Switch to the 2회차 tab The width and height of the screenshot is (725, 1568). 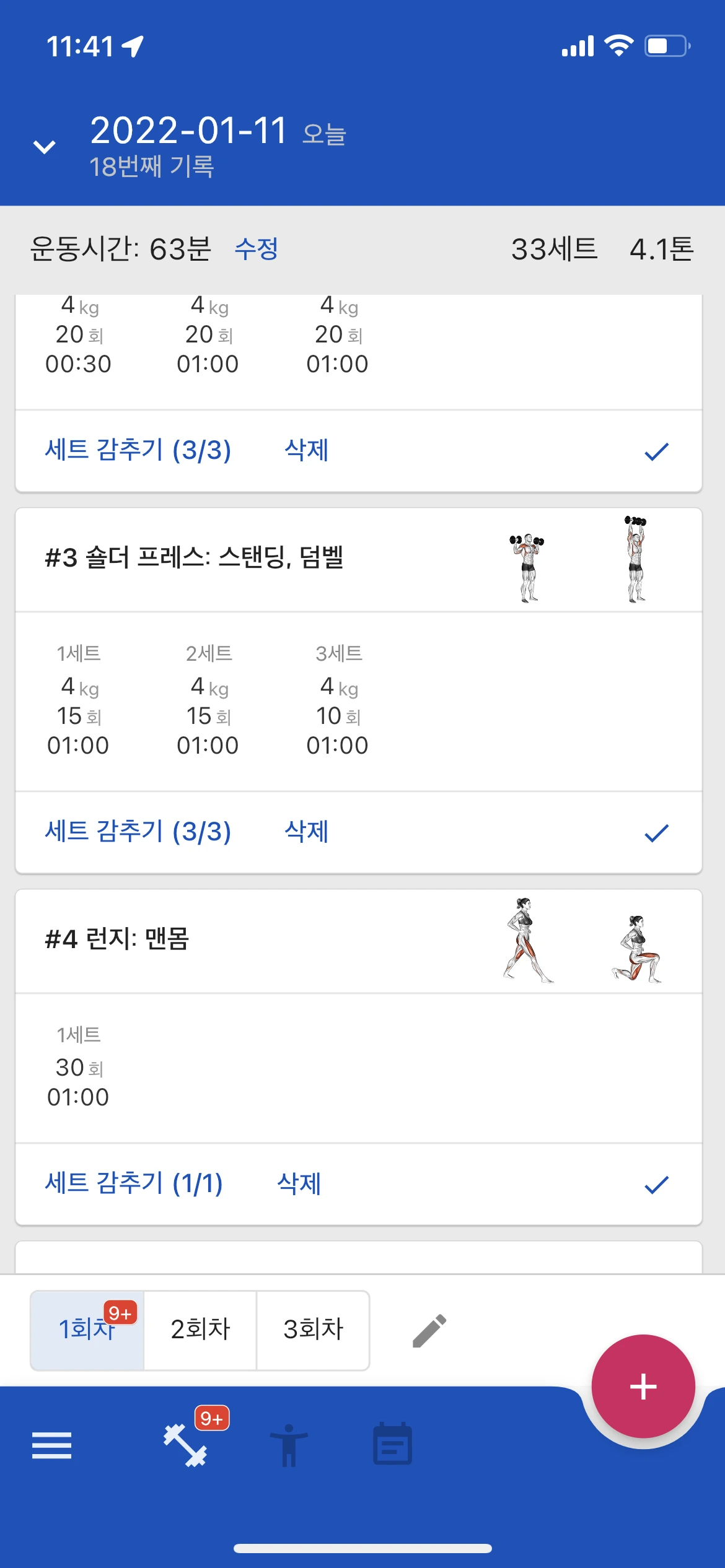click(x=200, y=1330)
